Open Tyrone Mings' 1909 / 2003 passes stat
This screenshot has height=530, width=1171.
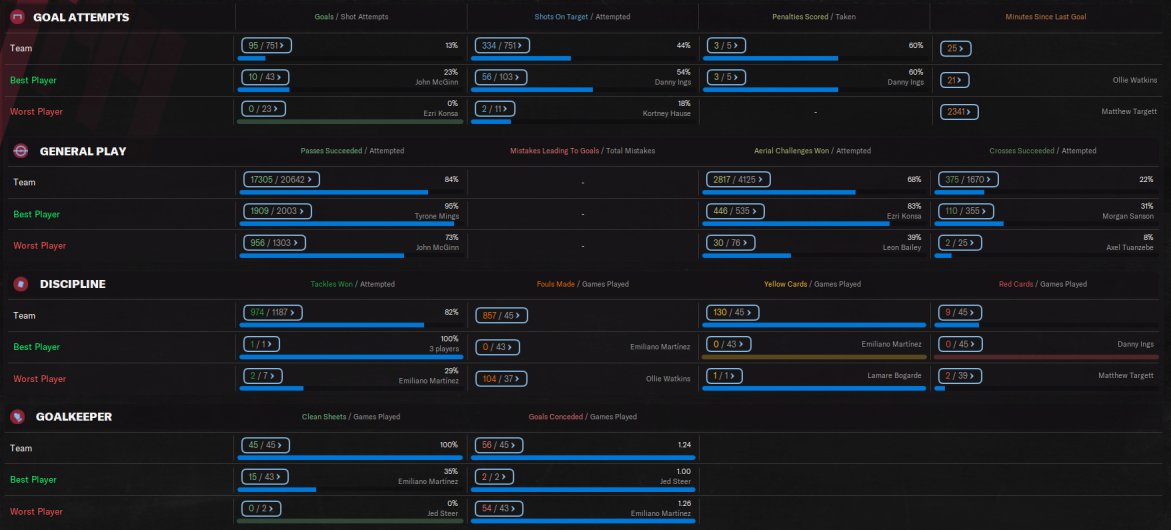277,211
